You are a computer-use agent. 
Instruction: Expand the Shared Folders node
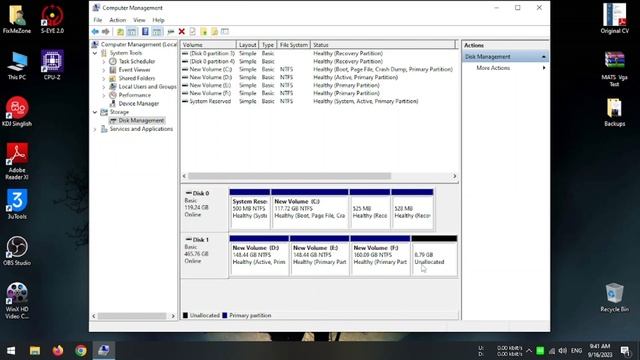[104, 78]
